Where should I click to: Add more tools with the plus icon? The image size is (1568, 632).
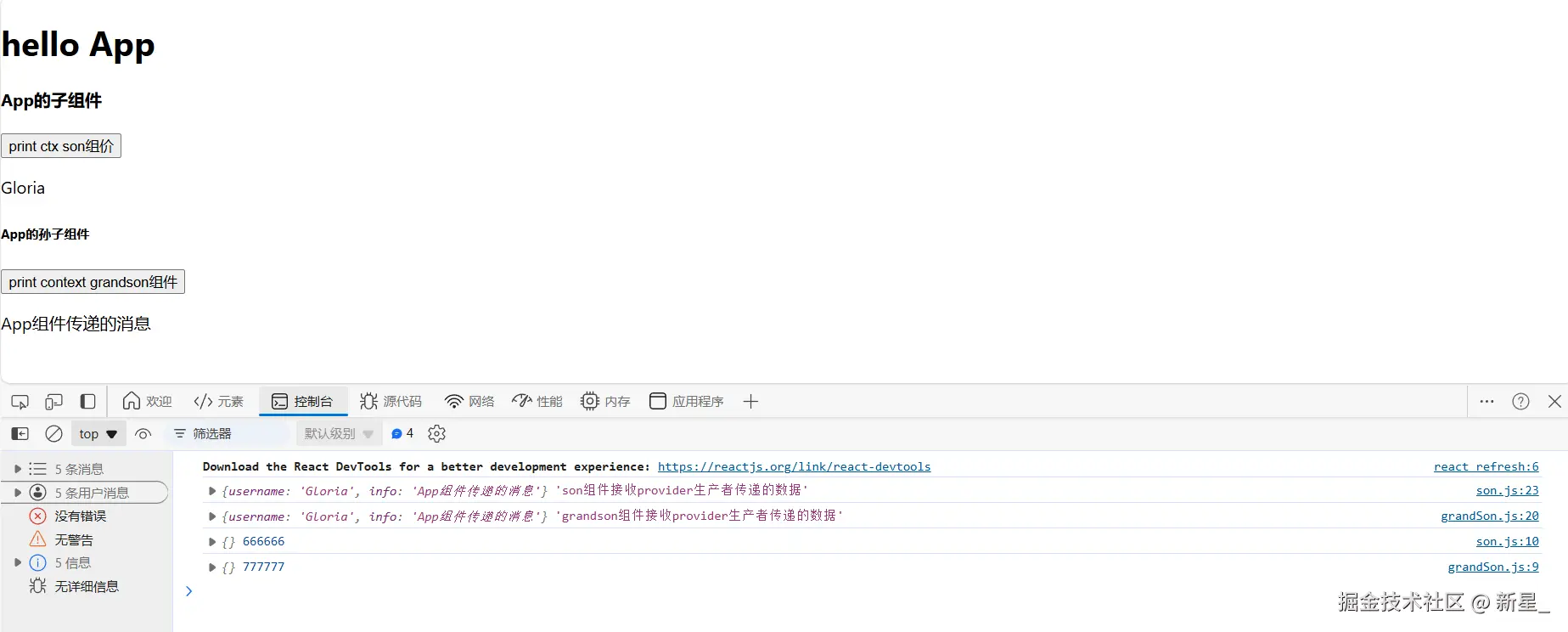[750, 402]
